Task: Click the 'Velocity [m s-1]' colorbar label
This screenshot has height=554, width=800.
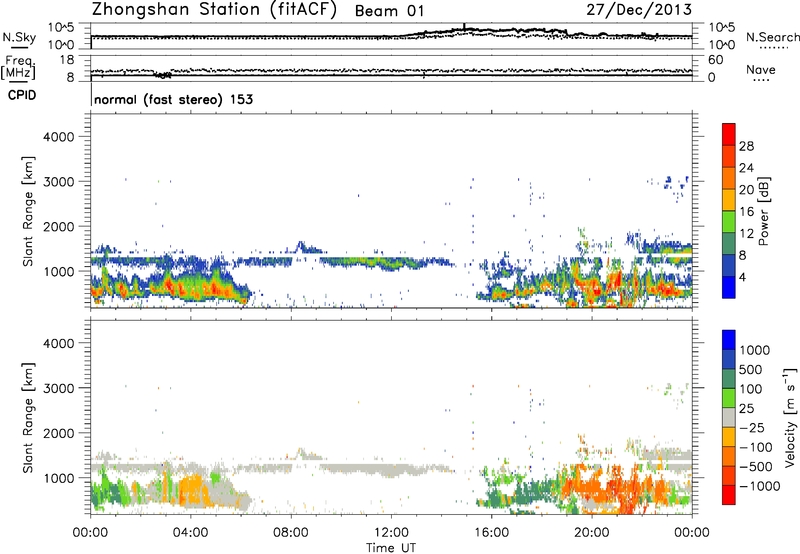Action: 790,417
